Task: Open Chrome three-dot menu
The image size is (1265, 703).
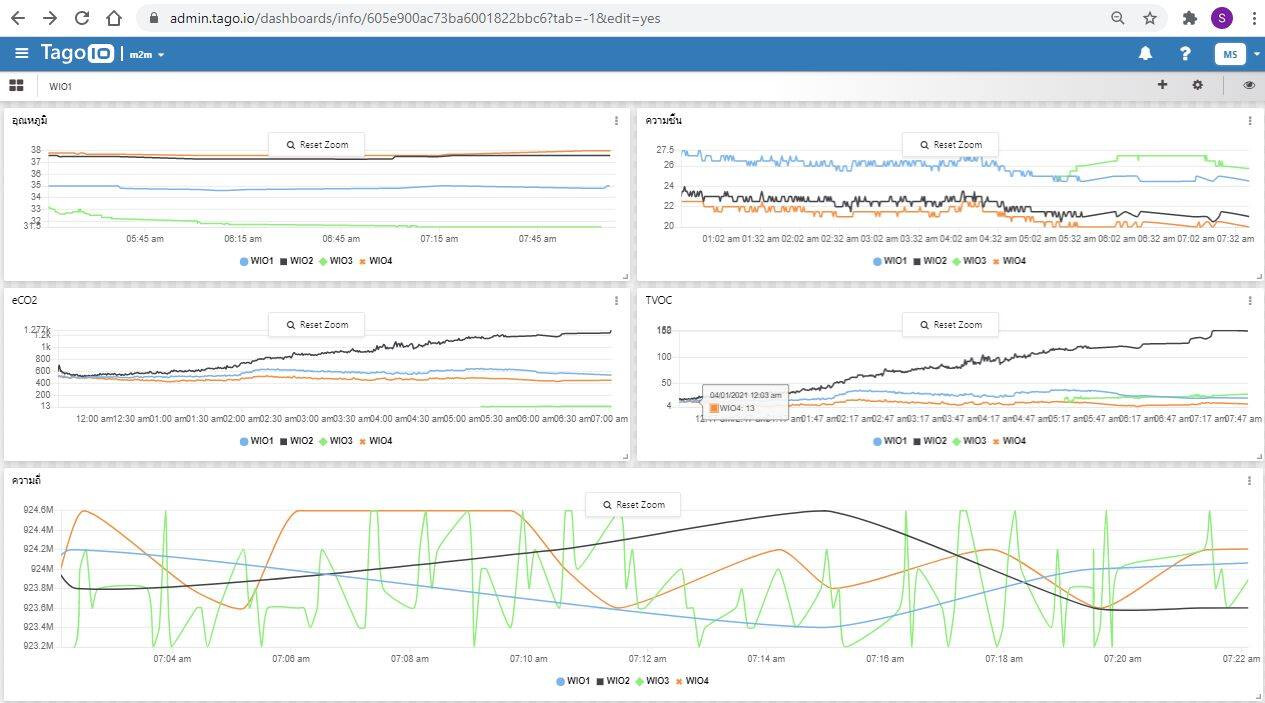Action: tap(1253, 18)
